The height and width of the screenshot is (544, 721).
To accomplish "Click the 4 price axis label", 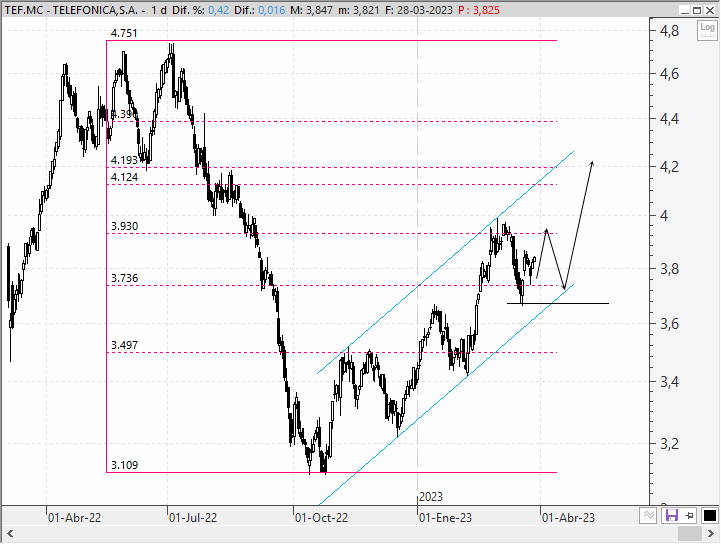I will (664, 216).
